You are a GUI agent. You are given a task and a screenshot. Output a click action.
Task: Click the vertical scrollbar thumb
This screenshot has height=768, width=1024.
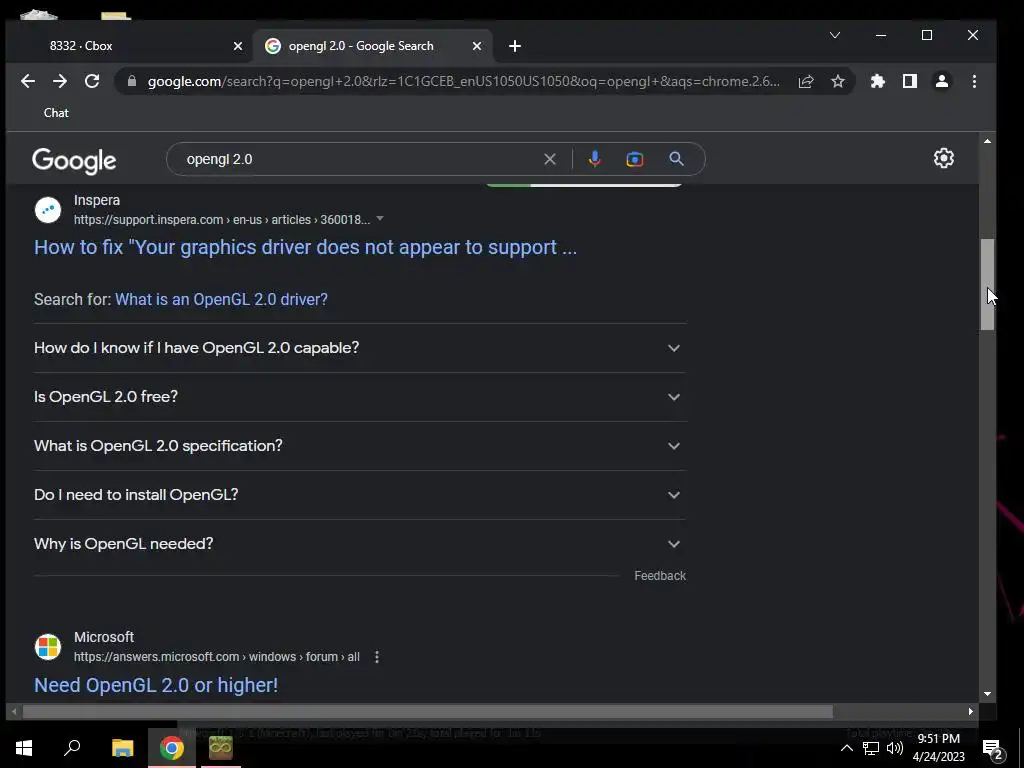pyautogui.click(x=987, y=284)
